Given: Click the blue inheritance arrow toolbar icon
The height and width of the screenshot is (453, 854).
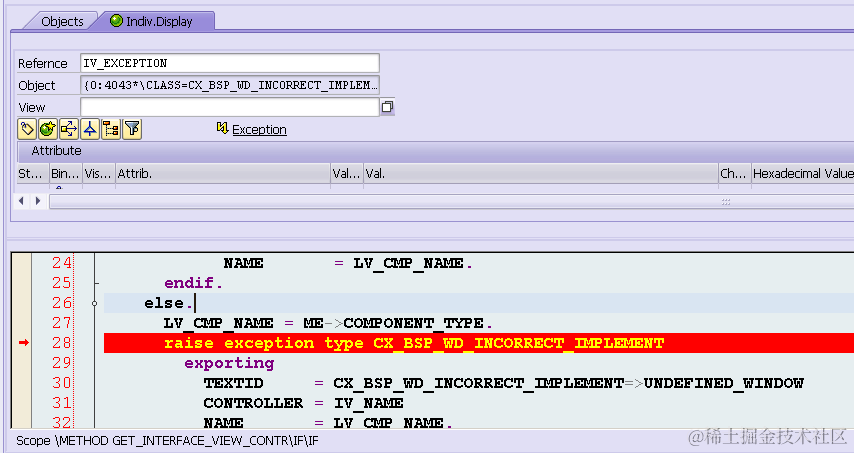Looking at the screenshot, I should pyautogui.click(x=90, y=129).
